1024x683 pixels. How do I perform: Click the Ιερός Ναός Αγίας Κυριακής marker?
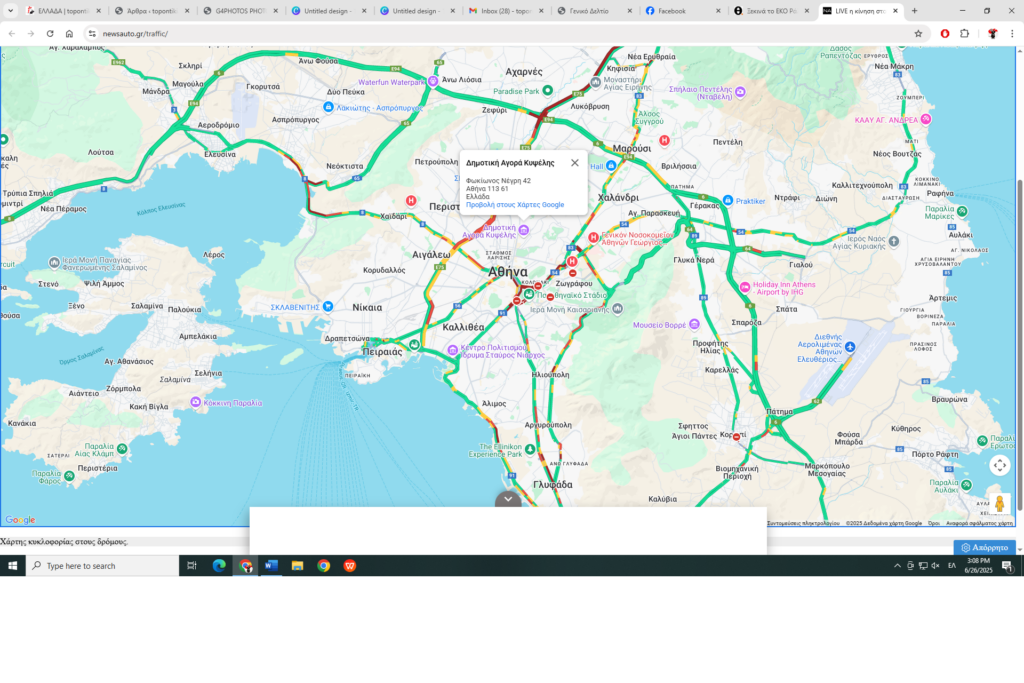pos(894,242)
